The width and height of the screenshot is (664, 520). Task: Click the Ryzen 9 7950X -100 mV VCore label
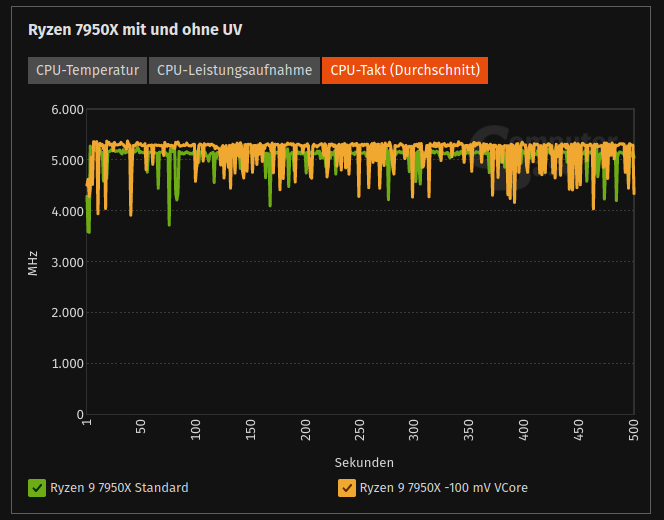click(x=444, y=488)
